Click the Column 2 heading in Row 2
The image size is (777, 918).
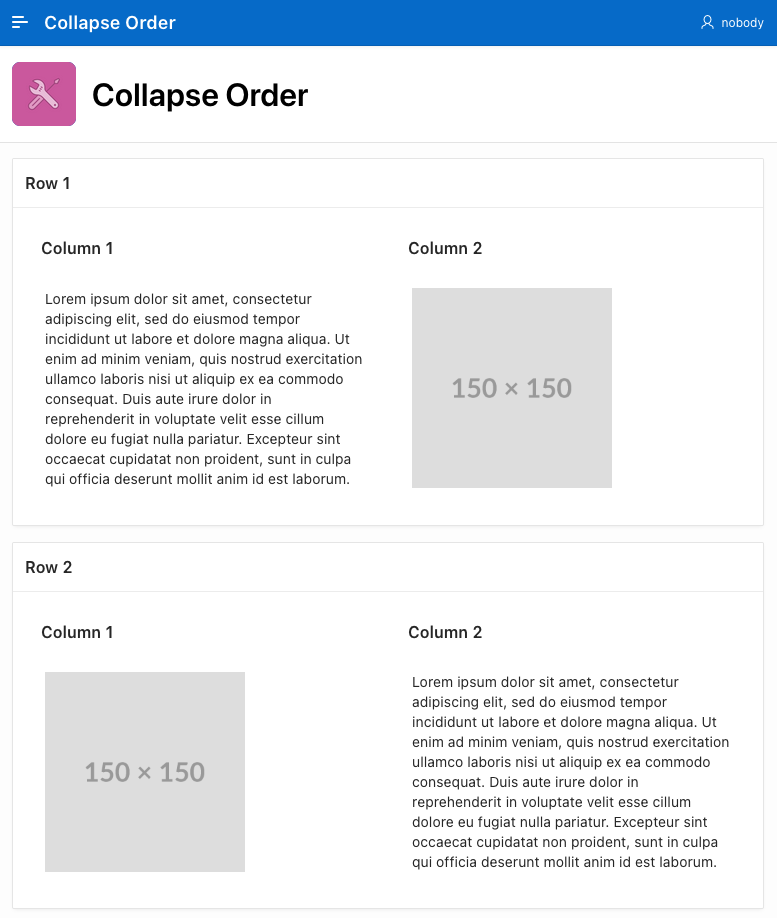point(445,632)
